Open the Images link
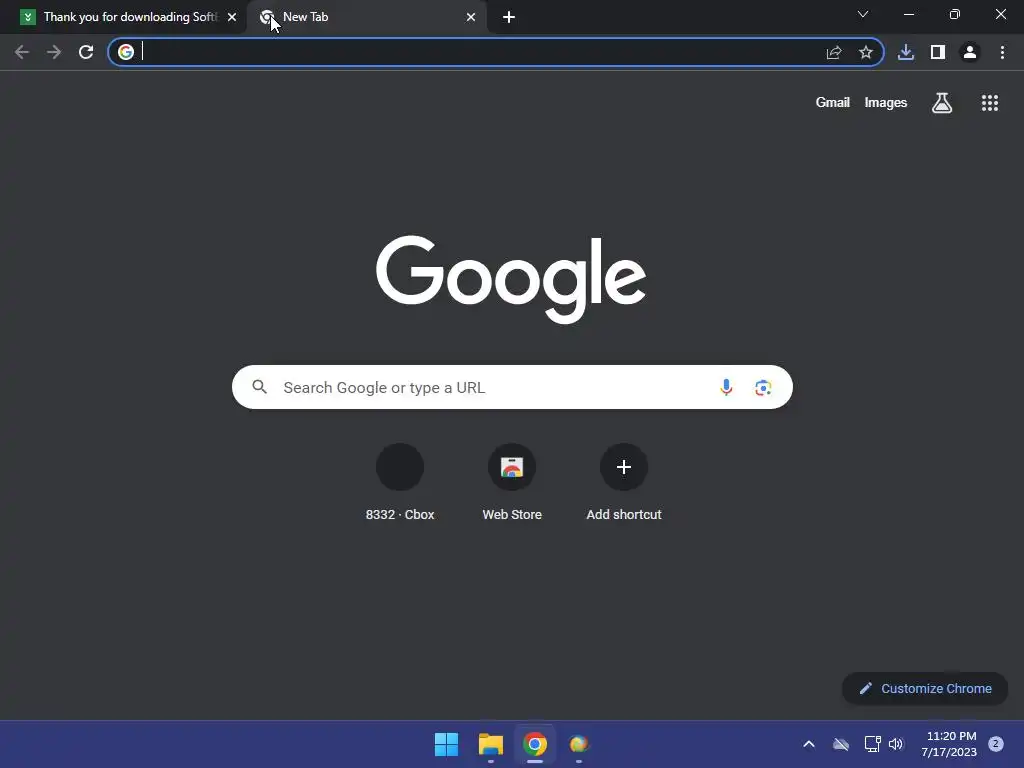This screenshot has width=1024, height=768. tap(886, 103)
